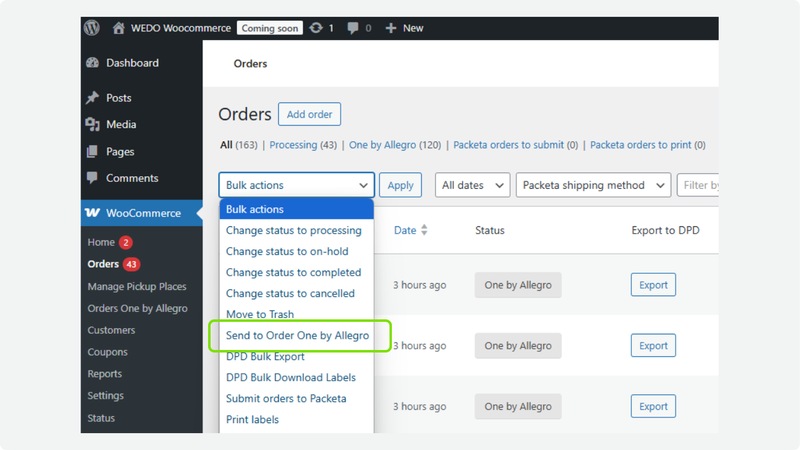Click the plus New icon in admin bar
This screenshot has height=450, width=800.
[x=391, y=28]
